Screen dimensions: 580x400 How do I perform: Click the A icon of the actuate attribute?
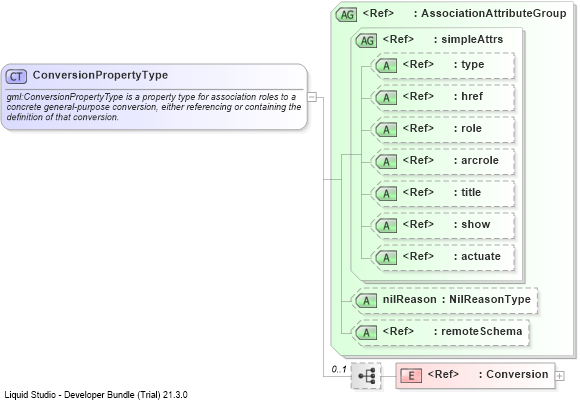click(x=386, y=258)
